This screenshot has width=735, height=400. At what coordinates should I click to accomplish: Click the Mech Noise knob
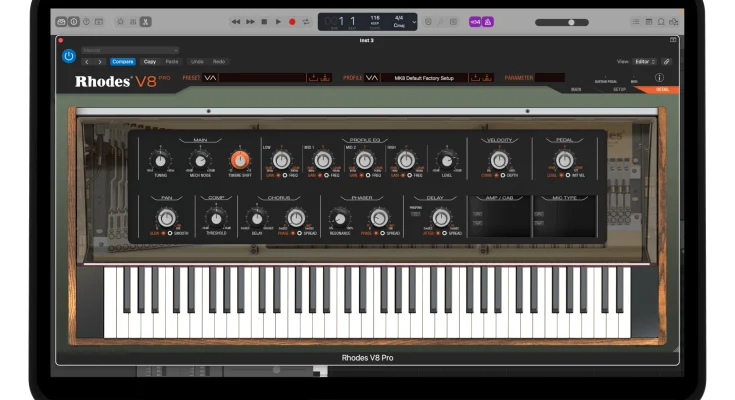(x=200, y=160)
